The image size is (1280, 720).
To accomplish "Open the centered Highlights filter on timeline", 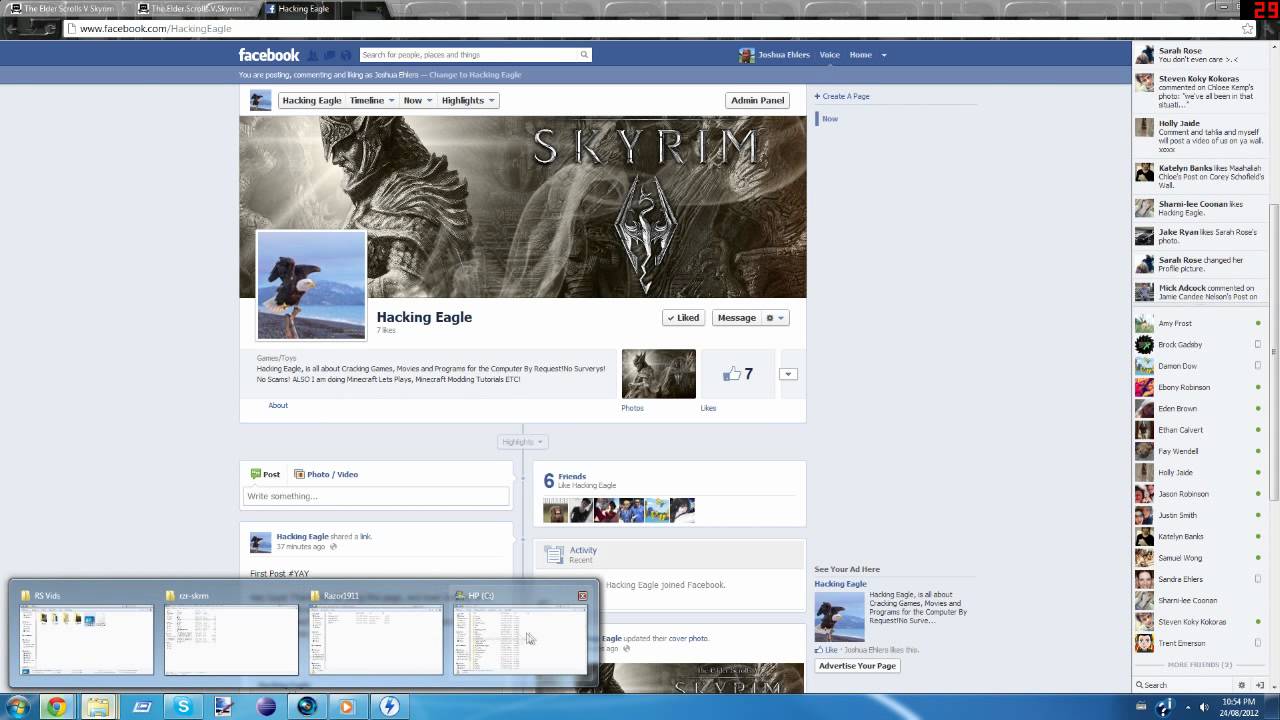I will coord(522,442).
